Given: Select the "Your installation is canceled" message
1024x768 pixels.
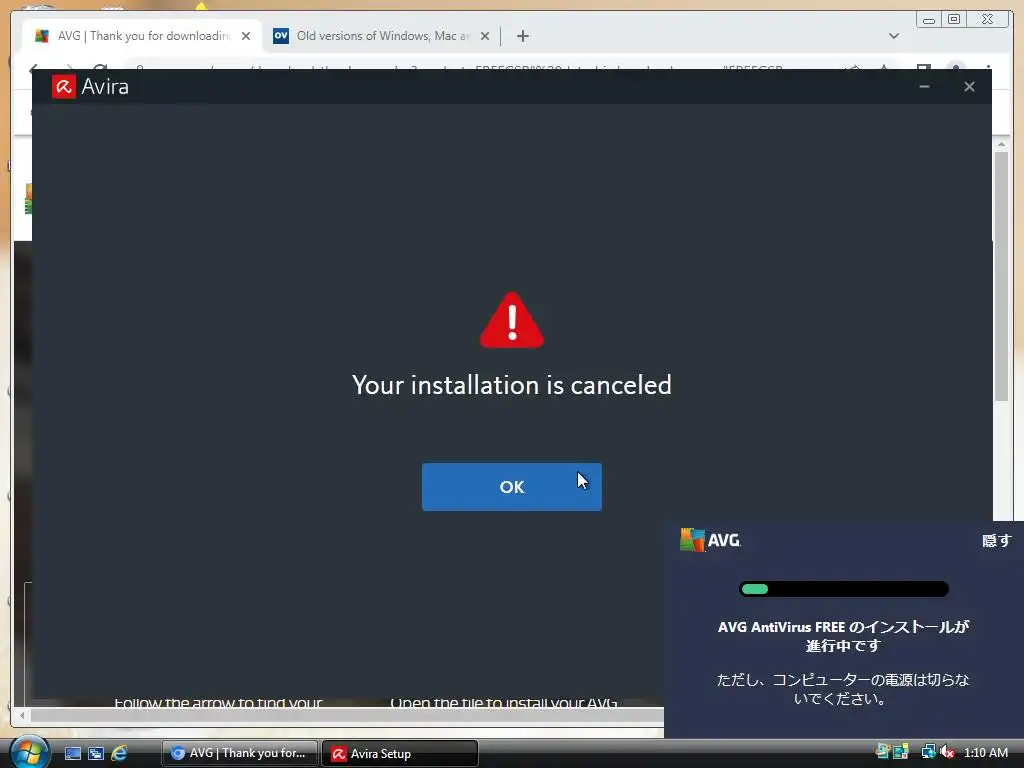Looking at the screenshot, I should click(511, 385).
